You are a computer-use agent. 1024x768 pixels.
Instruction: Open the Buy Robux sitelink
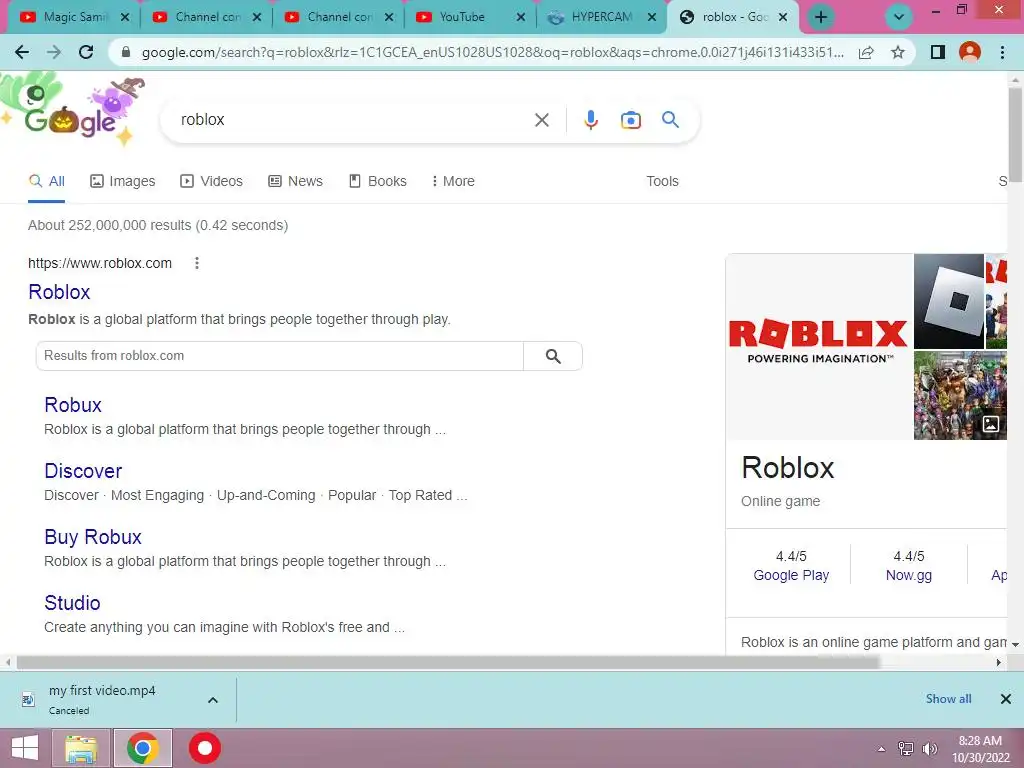[x=93, y=537]
